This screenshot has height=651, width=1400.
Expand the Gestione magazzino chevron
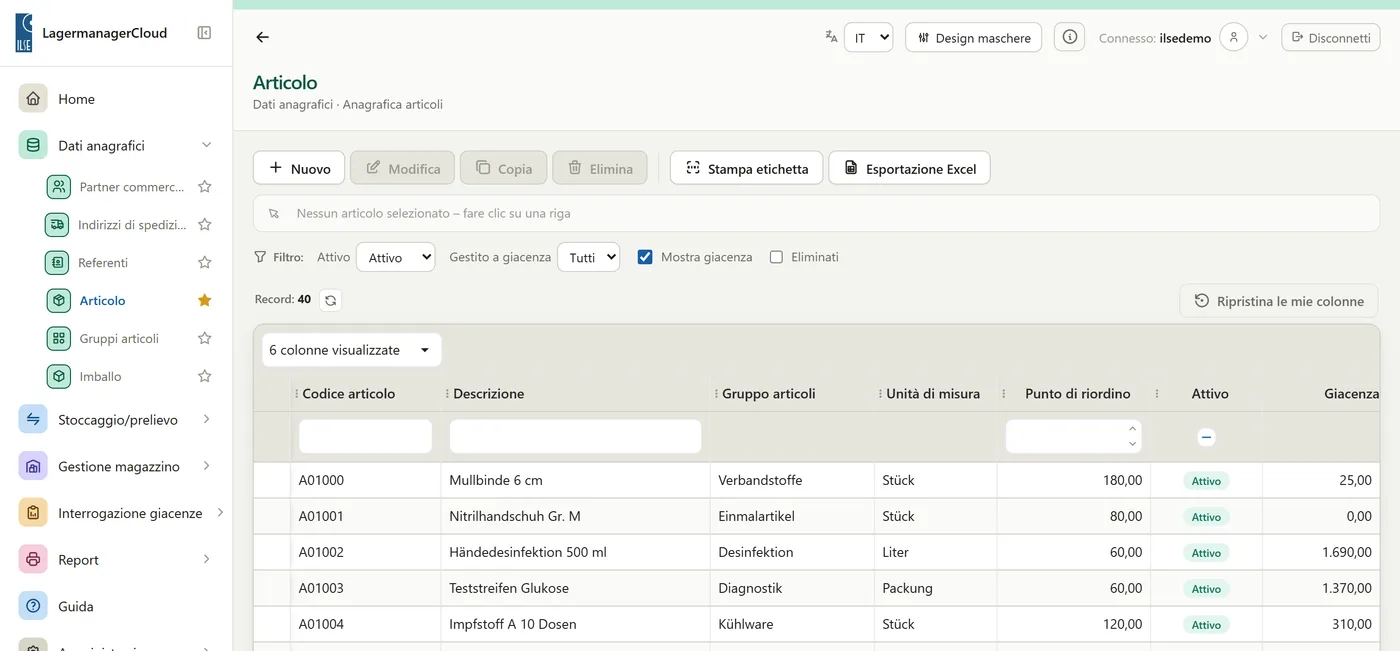[x=207, y=466]
